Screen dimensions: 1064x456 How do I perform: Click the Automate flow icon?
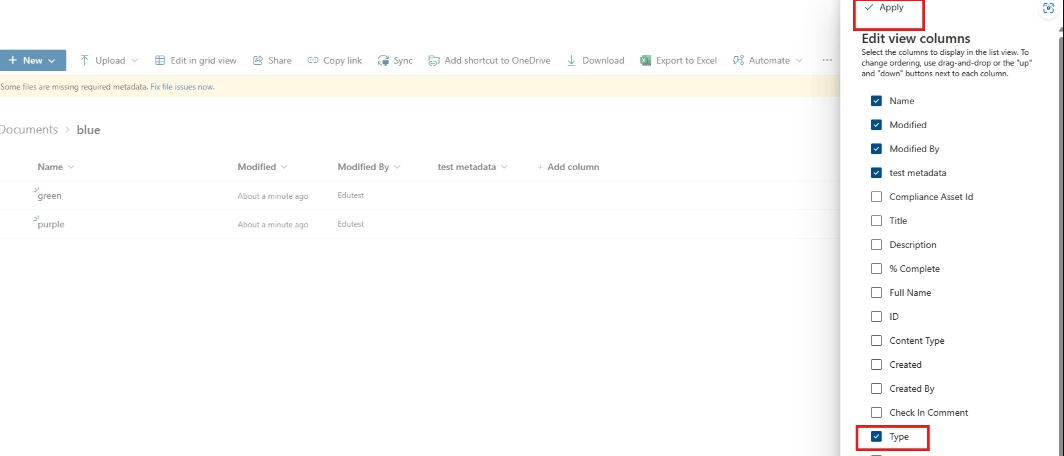(739, 60)
